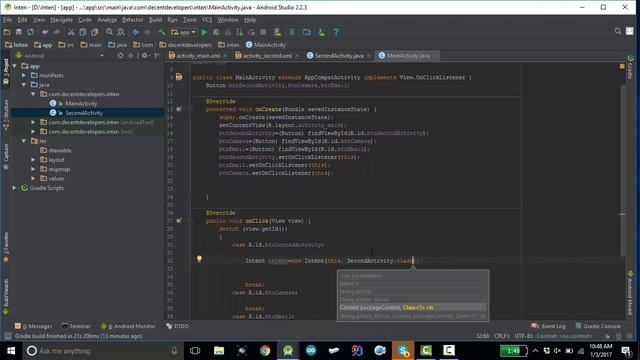Click the Search Everywhere magnifier icon
The image size is (640, 360).
(618, 31)
